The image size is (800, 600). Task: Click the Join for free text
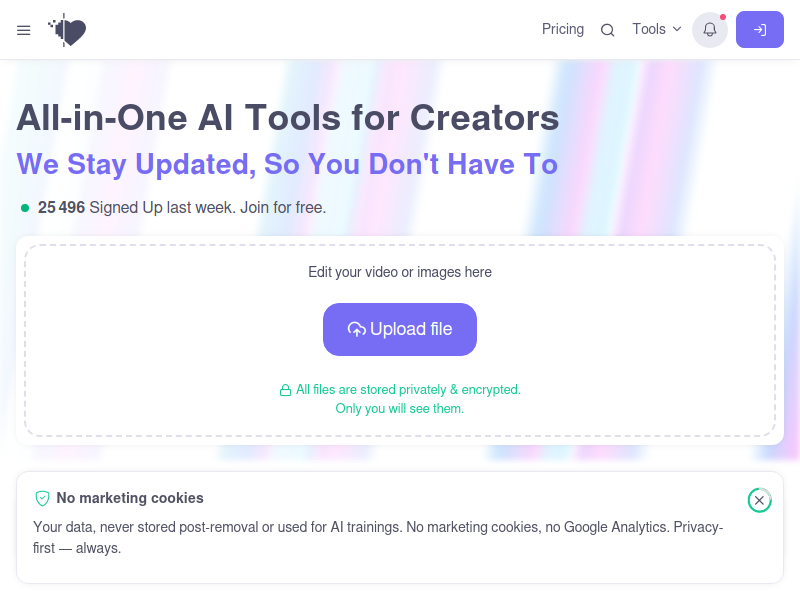click(283, 208)
